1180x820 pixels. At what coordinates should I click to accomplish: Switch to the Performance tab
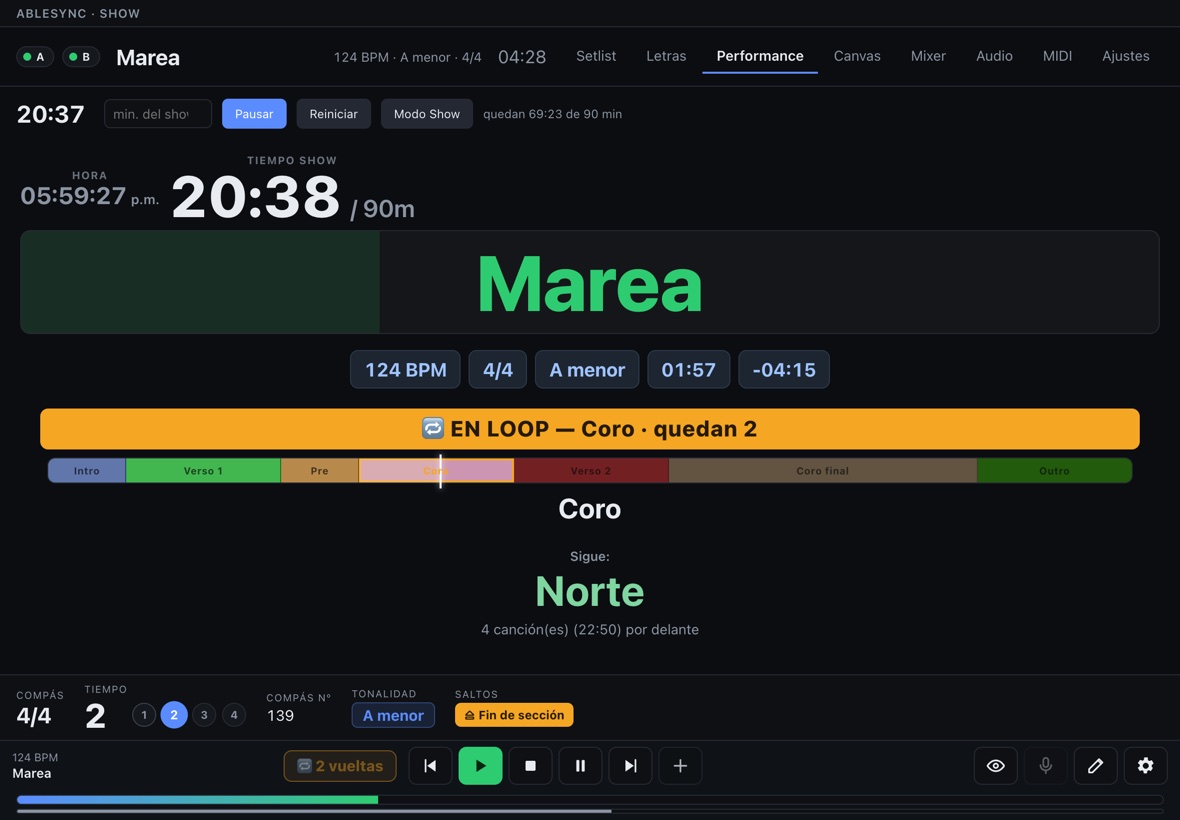point(760,56)
